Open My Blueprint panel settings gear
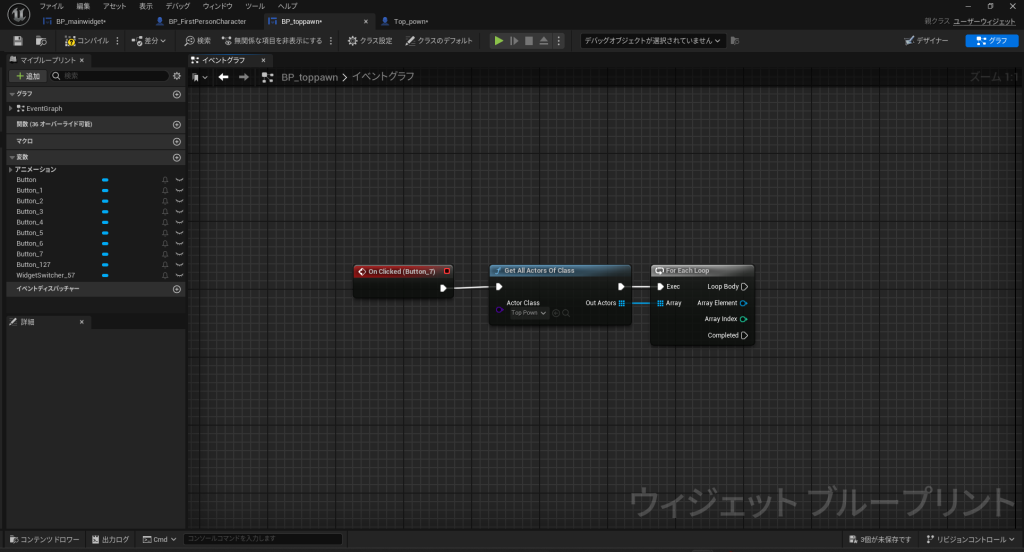 (x=177, y=76)
